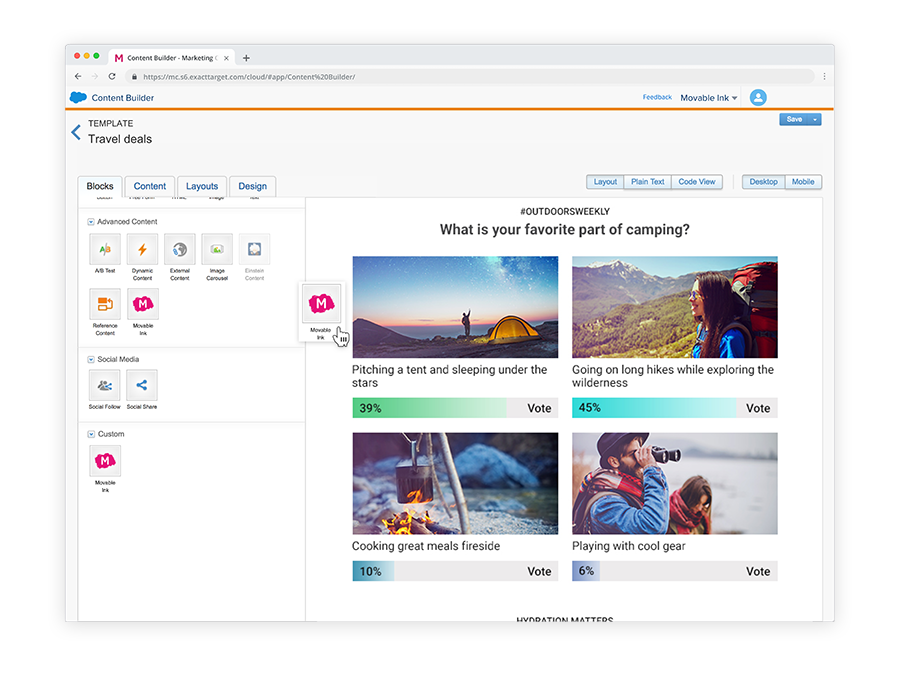The height and width of the screenshot is (677, 900).
Task: Open the Movable Ink account dropdown
Action: pyautogui.click(x=708, y=97)
